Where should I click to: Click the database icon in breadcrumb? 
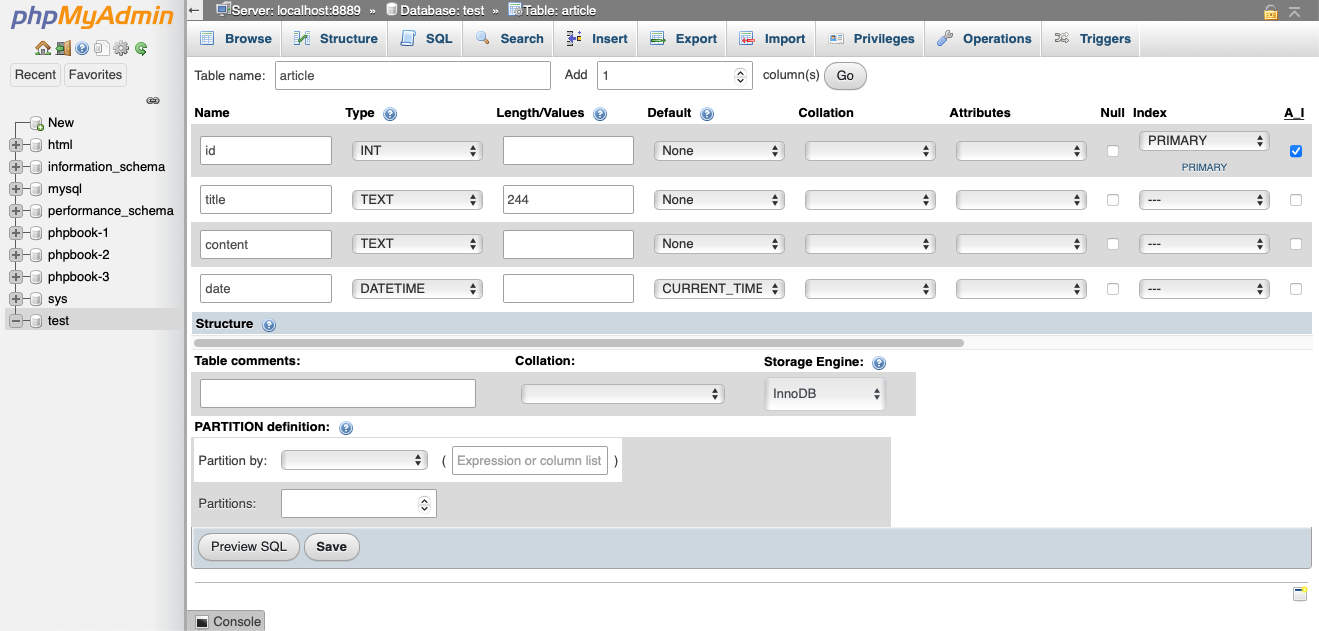392,10
